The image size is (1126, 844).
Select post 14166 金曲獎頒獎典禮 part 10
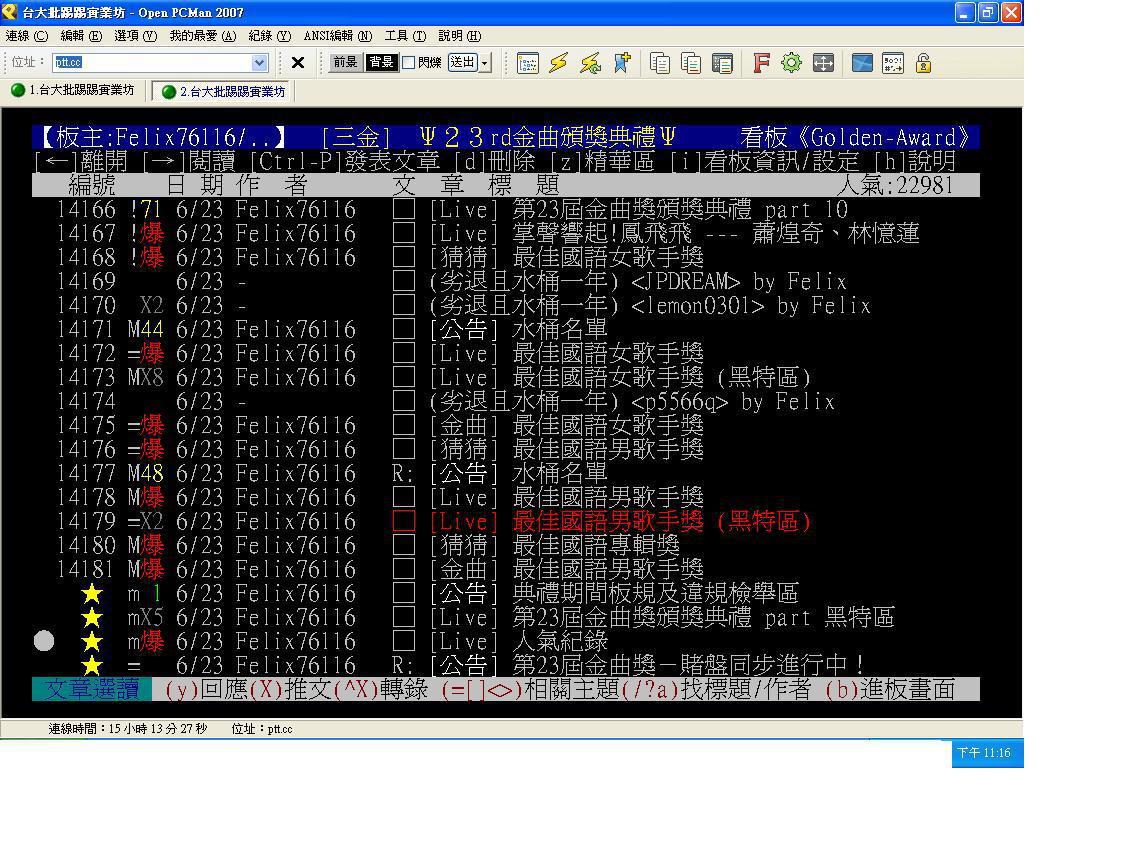click(506, 210)
